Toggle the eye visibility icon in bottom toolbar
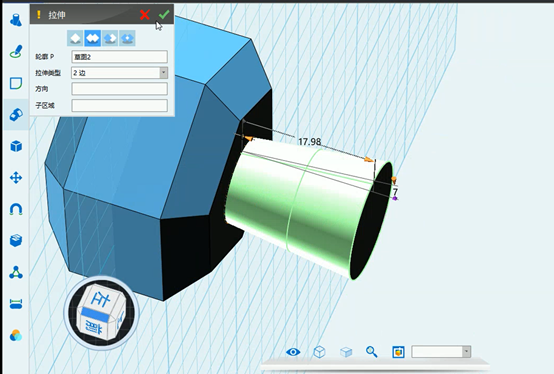This screenshot has height=374, width=554. coord(293,352)
